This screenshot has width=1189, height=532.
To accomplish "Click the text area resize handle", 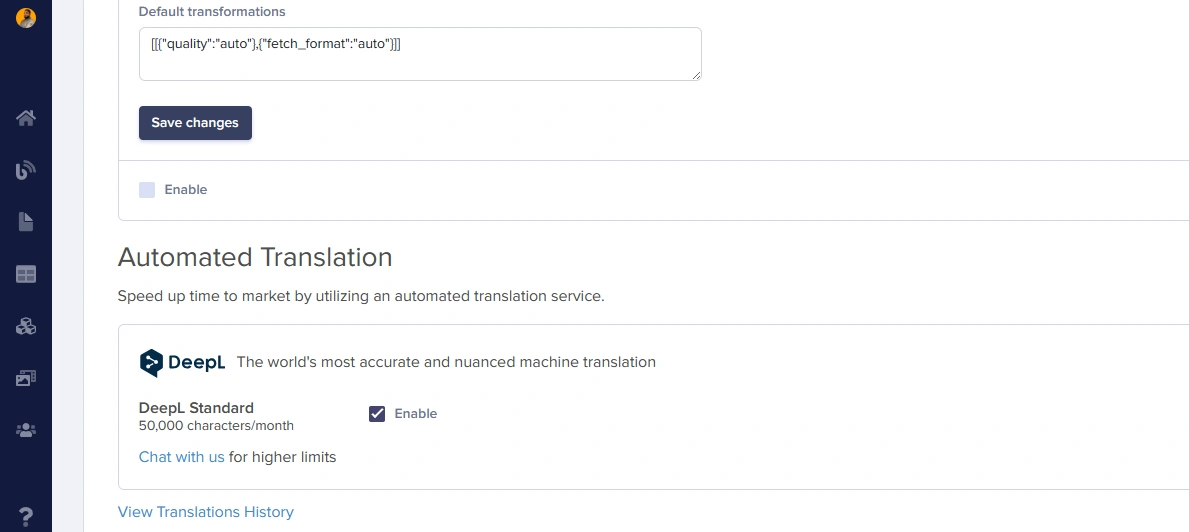I will pyautogui.click(x=696, y=75).
